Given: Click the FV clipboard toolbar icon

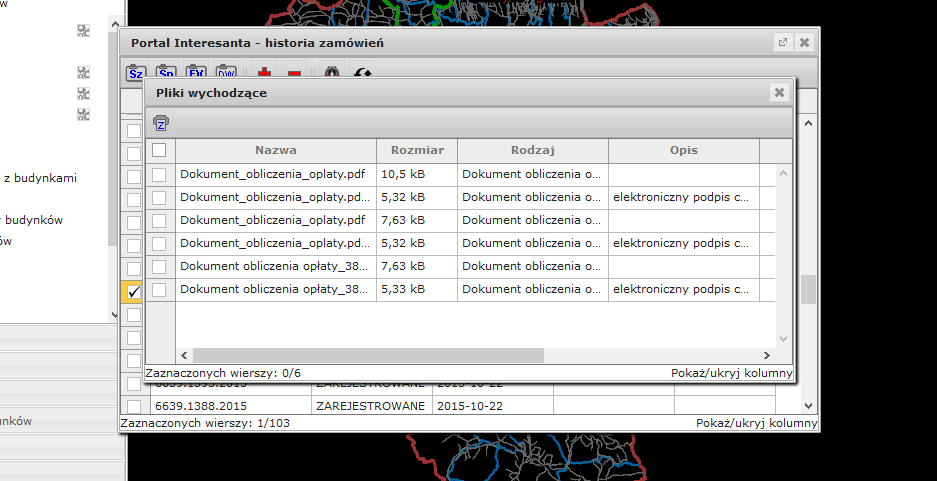Looking at the screenshot, I should coord(196,72).
